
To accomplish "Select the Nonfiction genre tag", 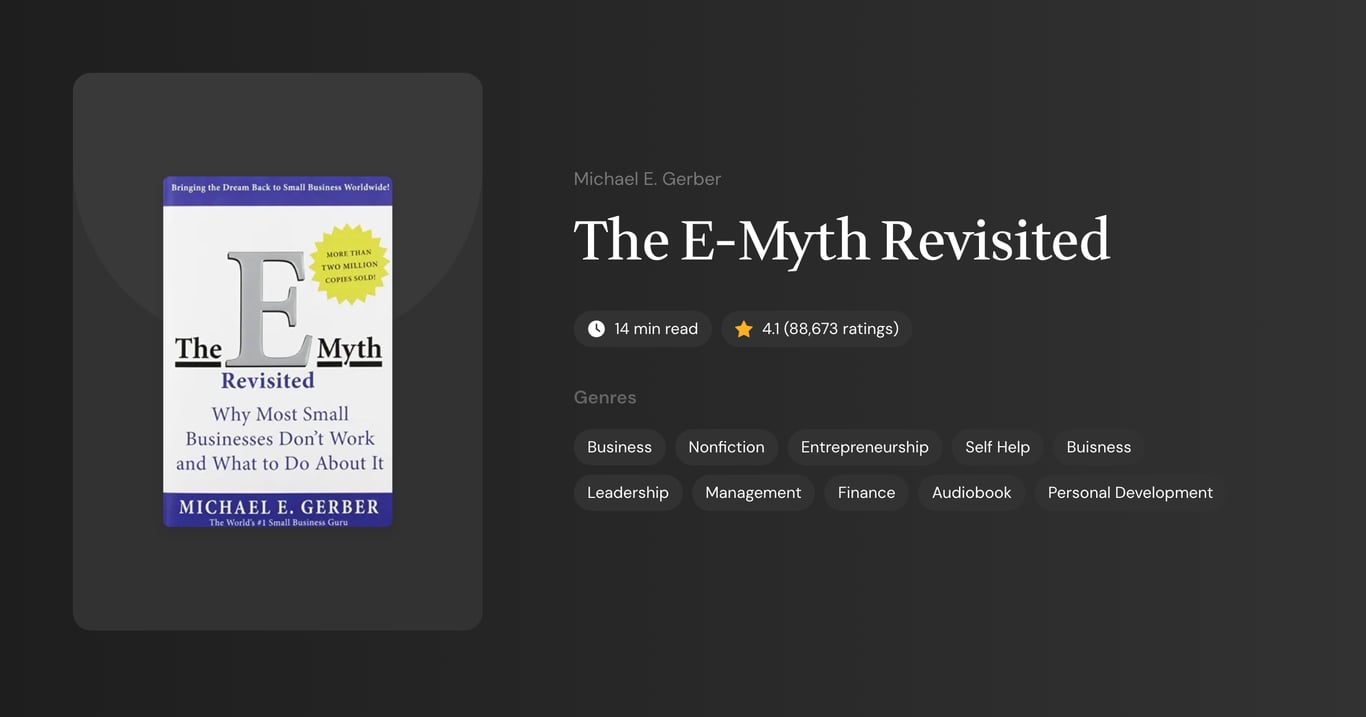I will pos(726,447).
